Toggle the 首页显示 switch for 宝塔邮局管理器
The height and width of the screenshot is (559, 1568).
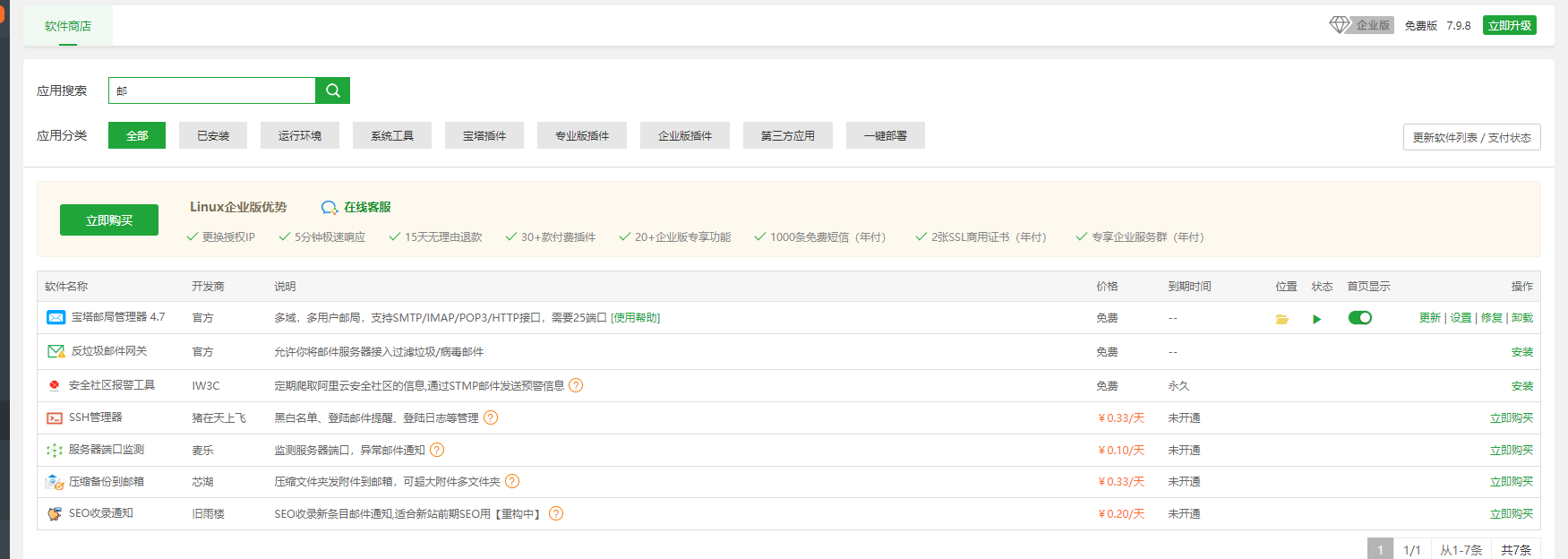[x=1360, y=318]
